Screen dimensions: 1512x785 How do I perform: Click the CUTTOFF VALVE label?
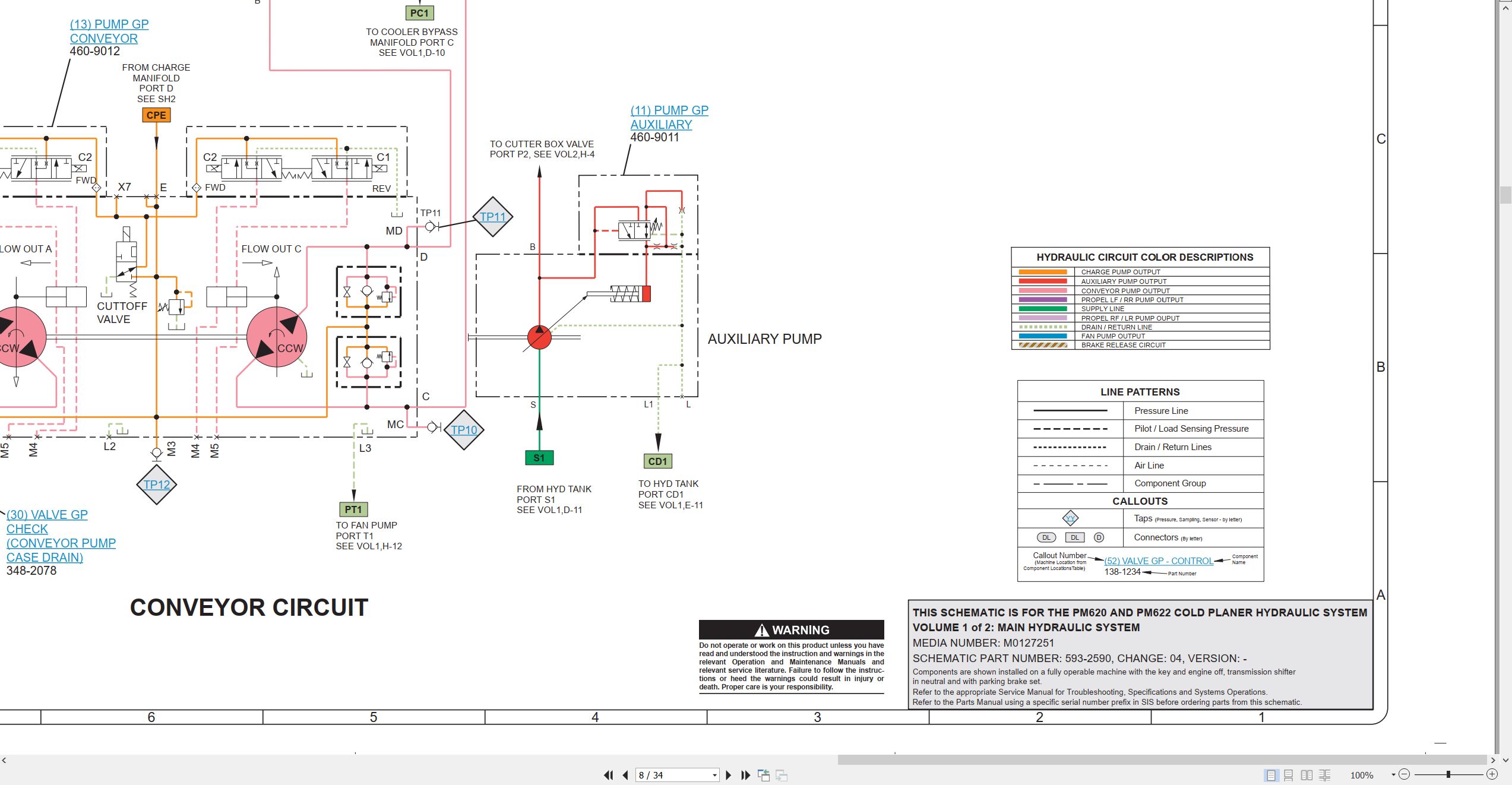(x=122, y=313)
